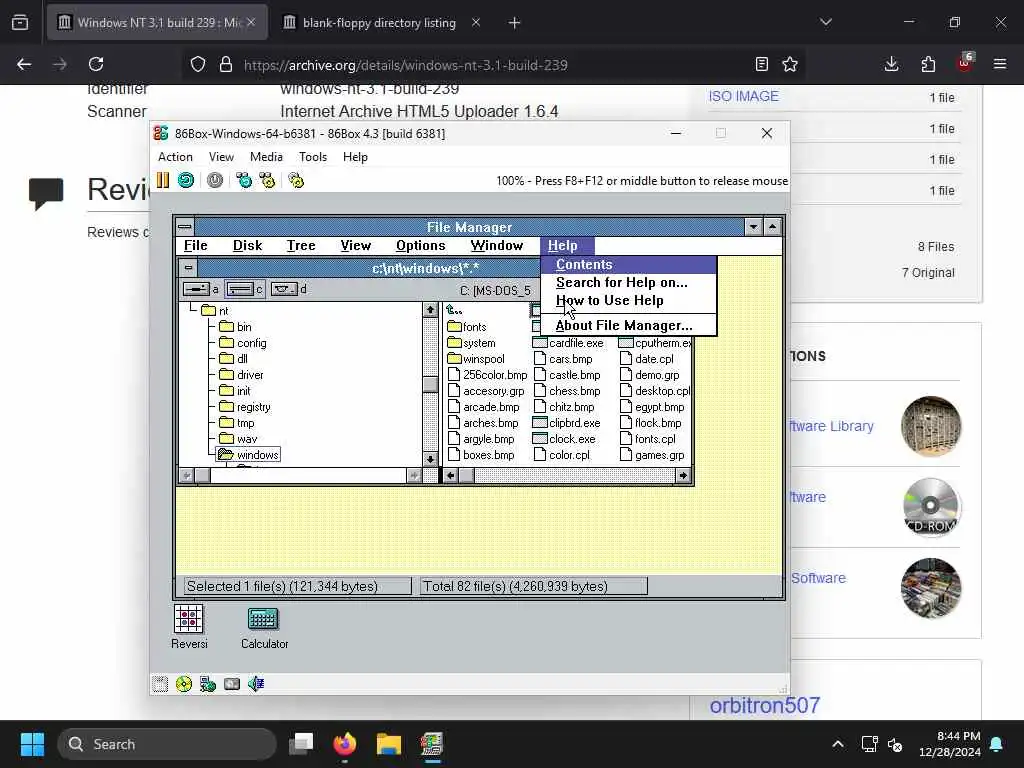Click the ISO IMAGE download link

coord(743,96)
